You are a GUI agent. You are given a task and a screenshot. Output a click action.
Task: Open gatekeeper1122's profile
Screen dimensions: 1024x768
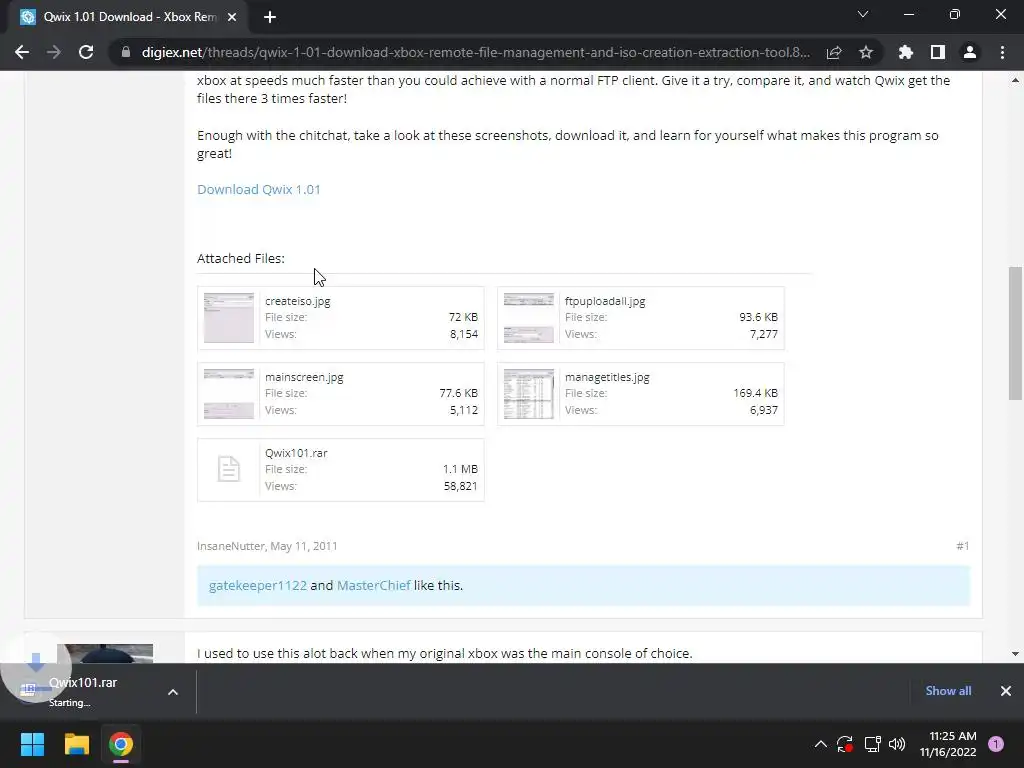pos(257,586)
